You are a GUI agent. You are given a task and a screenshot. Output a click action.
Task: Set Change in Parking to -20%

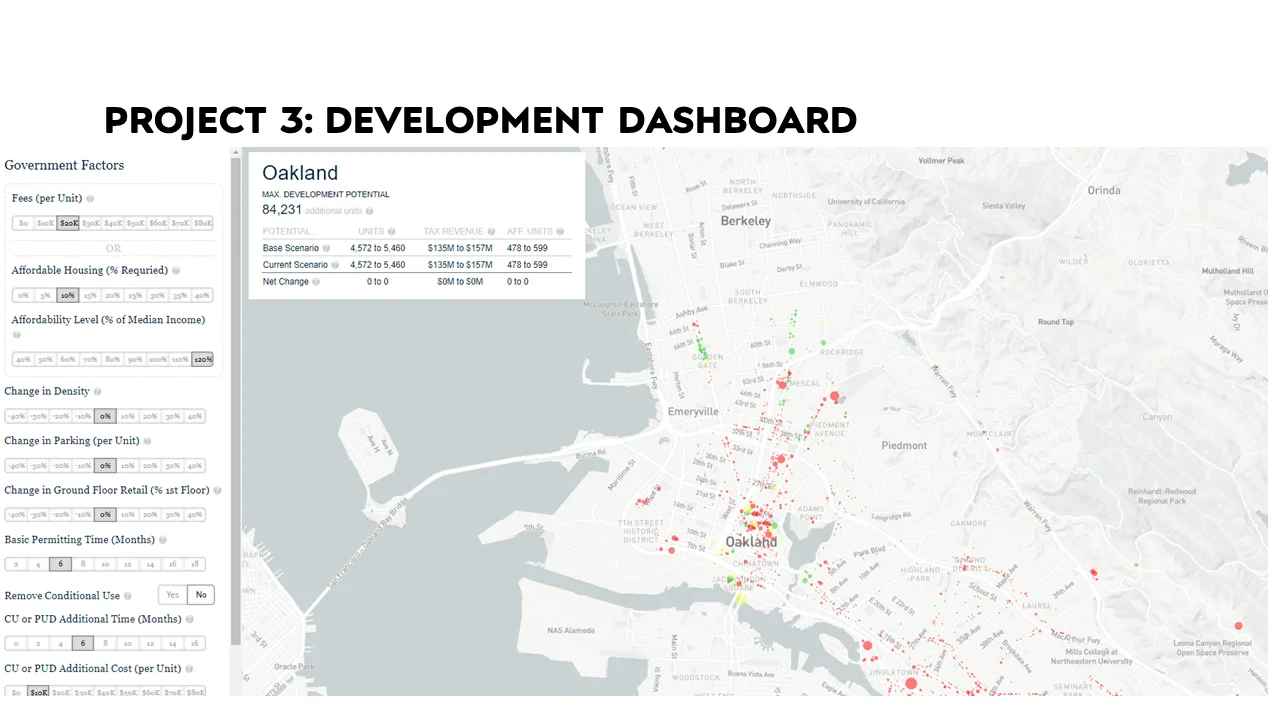click(x=61, y=465)
